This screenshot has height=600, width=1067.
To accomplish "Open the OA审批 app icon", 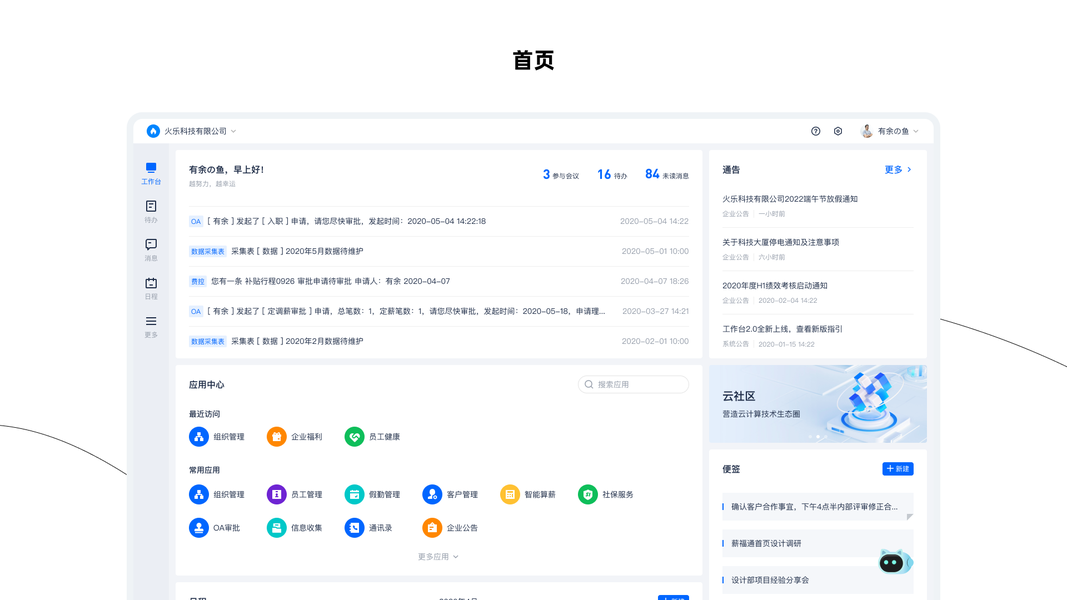I will 199,528.
